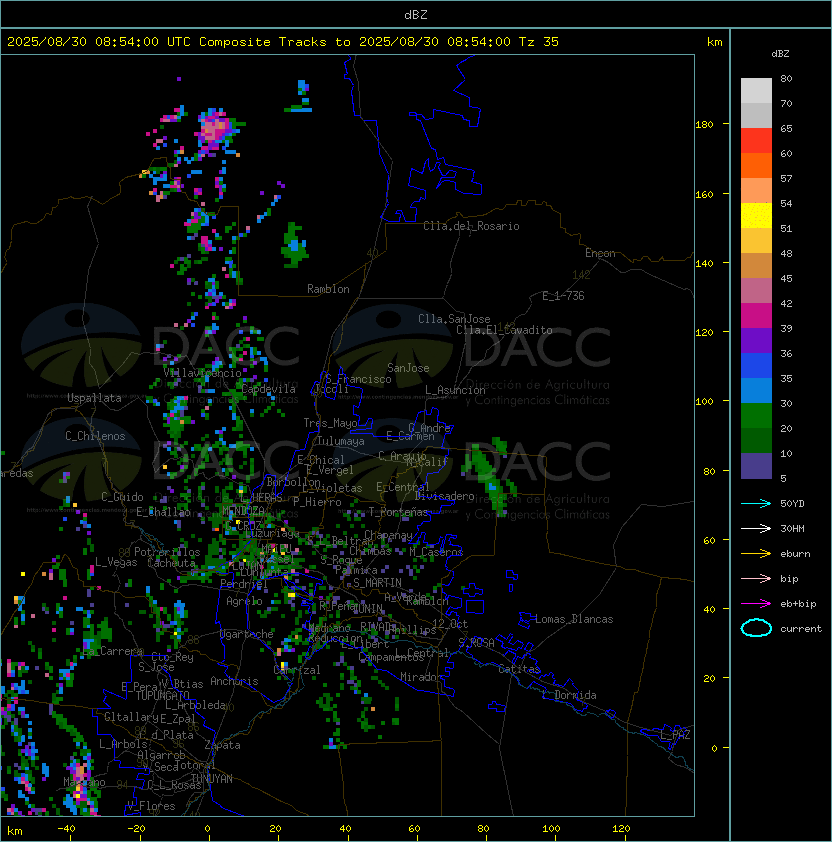Pick the slate 5-10 dBZ color swatch
This screenshot has height=842, width=832.
pos(756,466)
